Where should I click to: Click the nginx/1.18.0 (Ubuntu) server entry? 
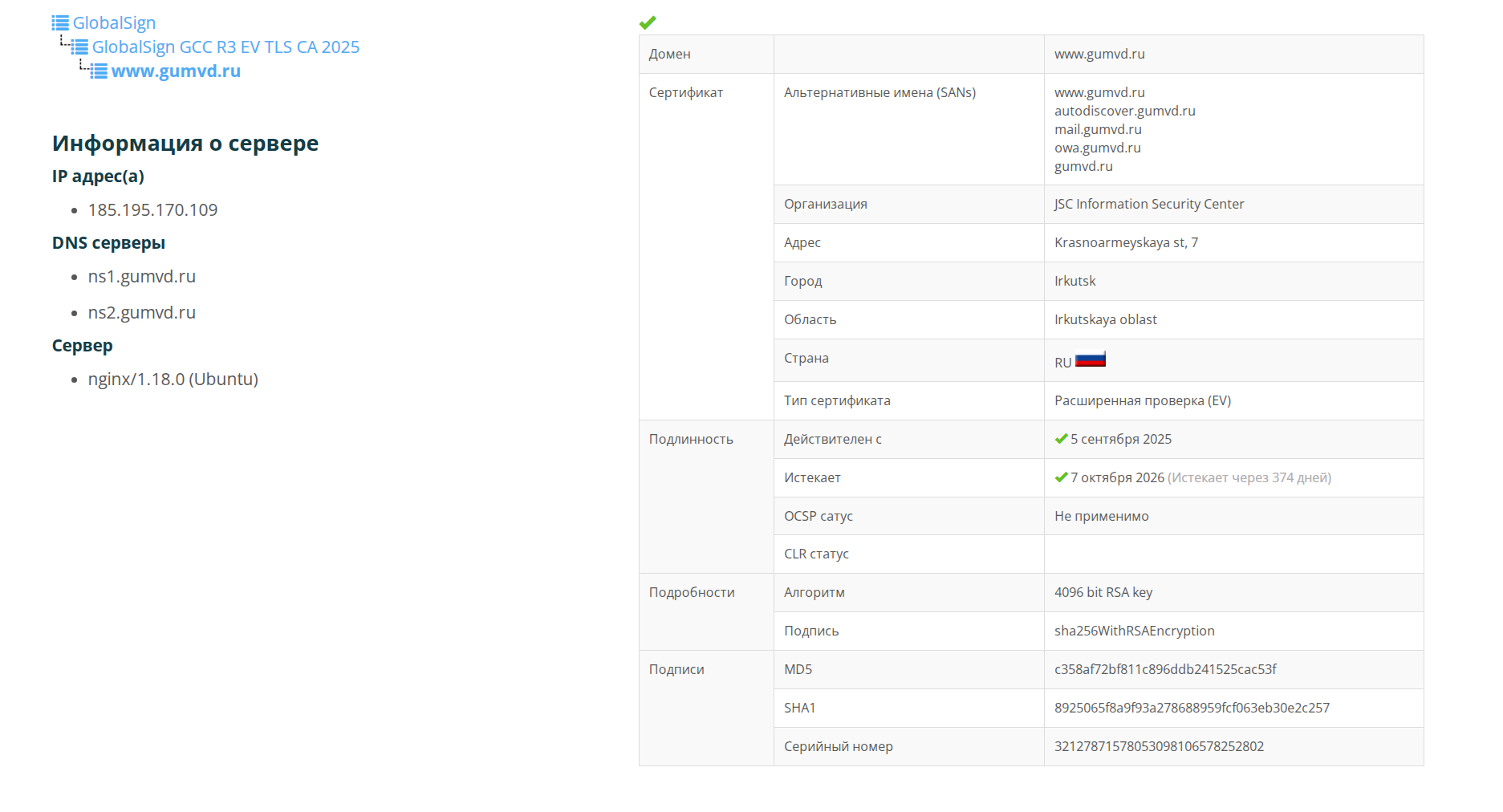[x=173, y=380]
